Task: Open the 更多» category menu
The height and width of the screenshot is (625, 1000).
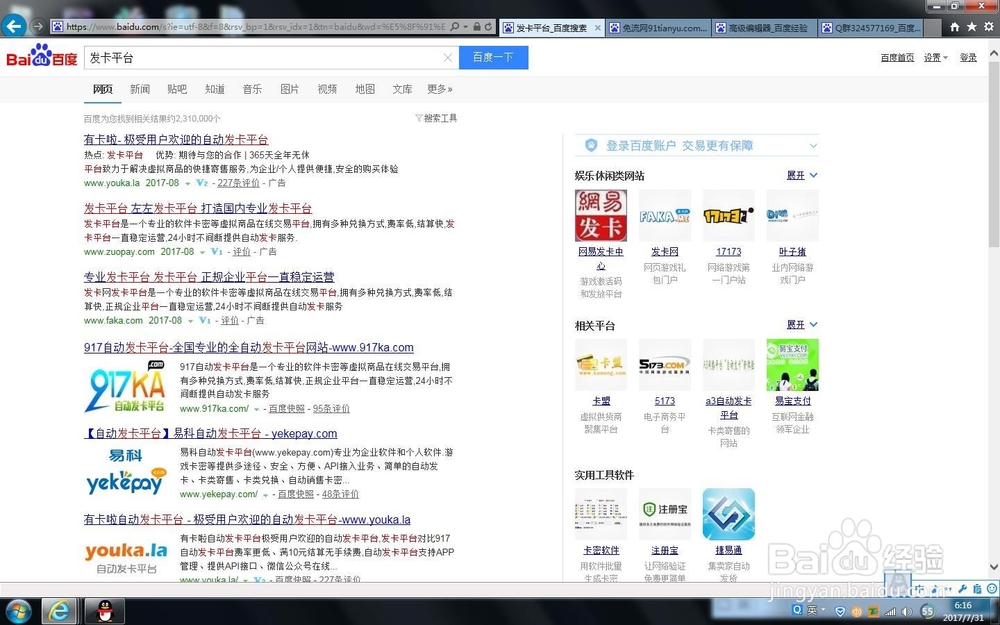Action: pyautogui.click(x=440, y=89)
